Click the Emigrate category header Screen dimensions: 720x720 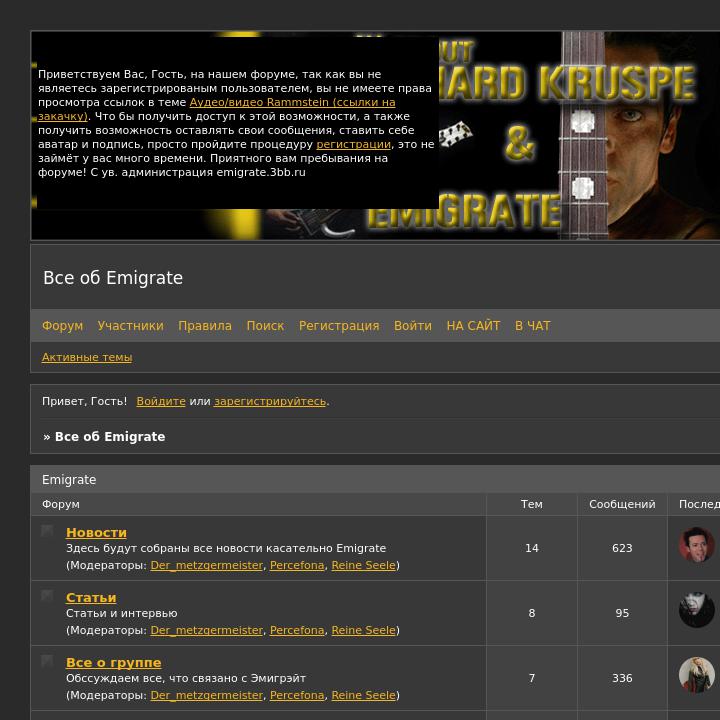click(69, 479)
